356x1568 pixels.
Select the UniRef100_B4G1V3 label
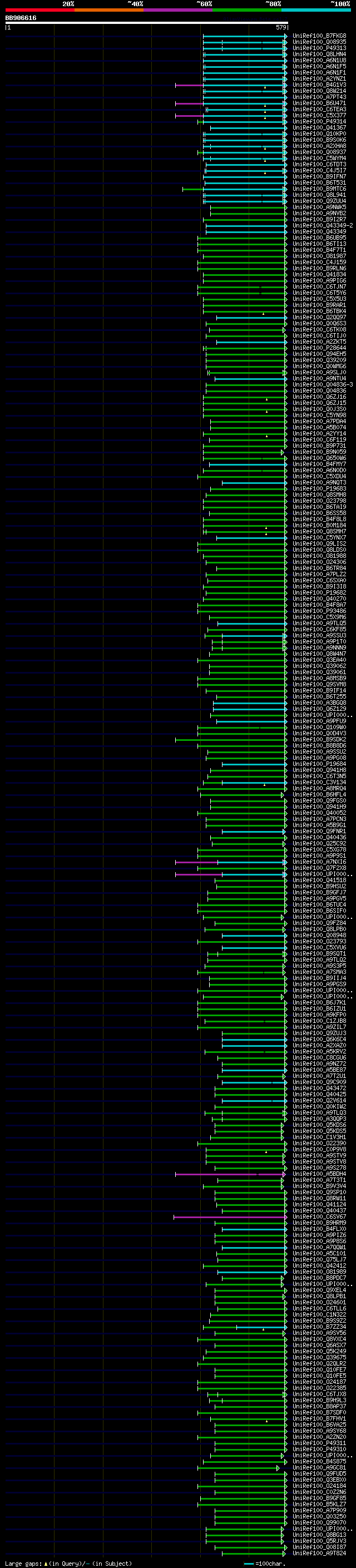319,85
